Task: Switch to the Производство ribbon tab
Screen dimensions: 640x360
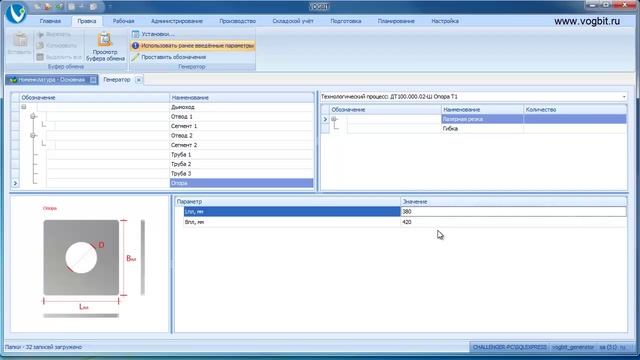Action: [238, 21]
